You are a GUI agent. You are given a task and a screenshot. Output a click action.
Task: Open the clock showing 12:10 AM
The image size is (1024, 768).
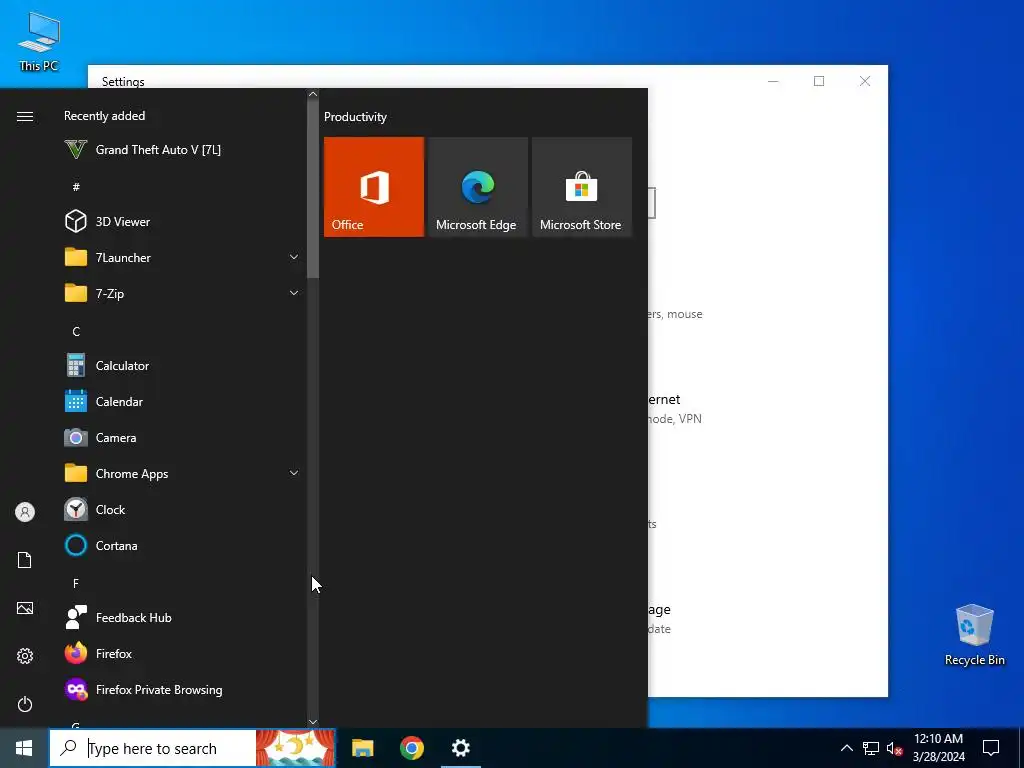(x=938, y=748)
